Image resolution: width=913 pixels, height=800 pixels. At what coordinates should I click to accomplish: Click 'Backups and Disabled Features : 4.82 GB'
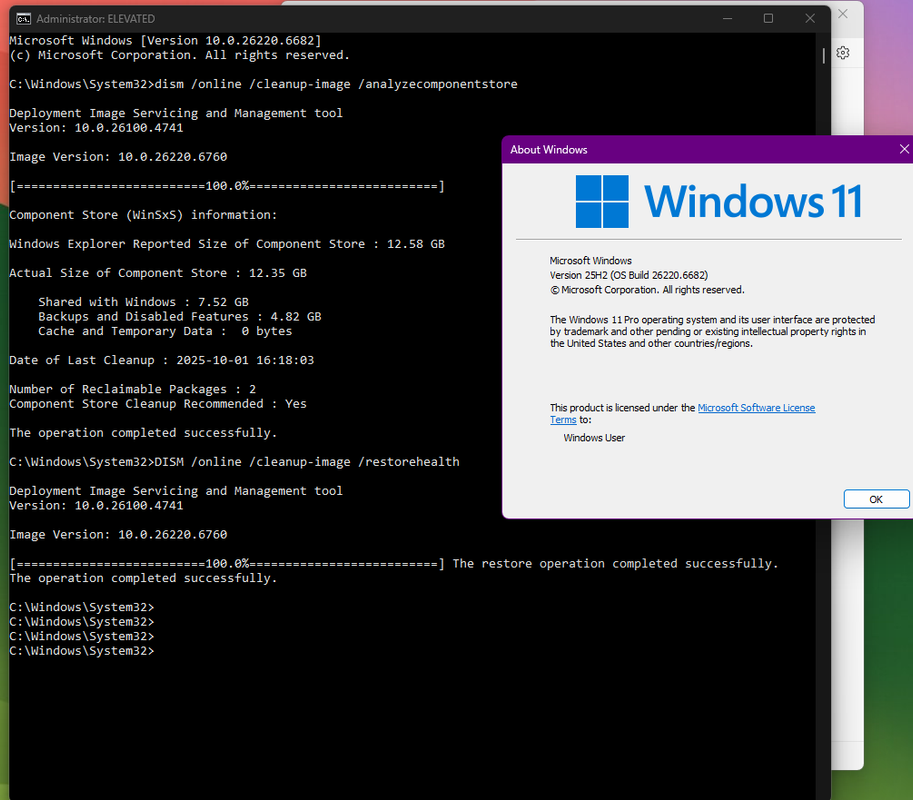tap(180, 317)
